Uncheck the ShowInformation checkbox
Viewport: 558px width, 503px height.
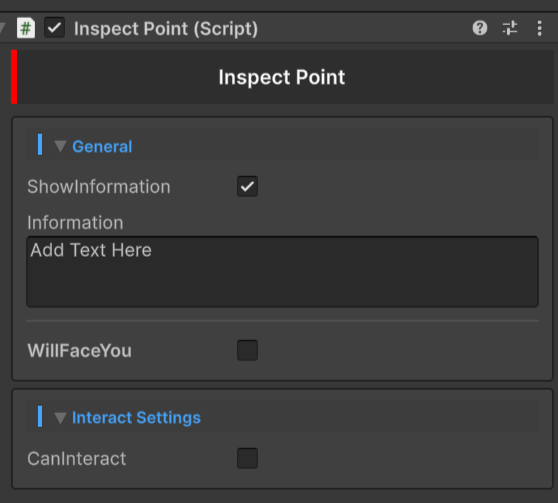(247, 186)
